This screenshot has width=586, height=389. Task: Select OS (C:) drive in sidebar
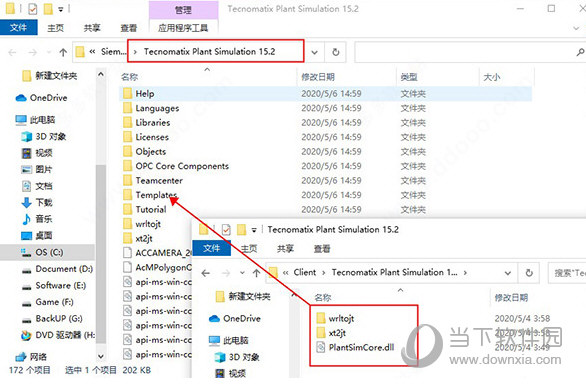[x=48, y=252]
